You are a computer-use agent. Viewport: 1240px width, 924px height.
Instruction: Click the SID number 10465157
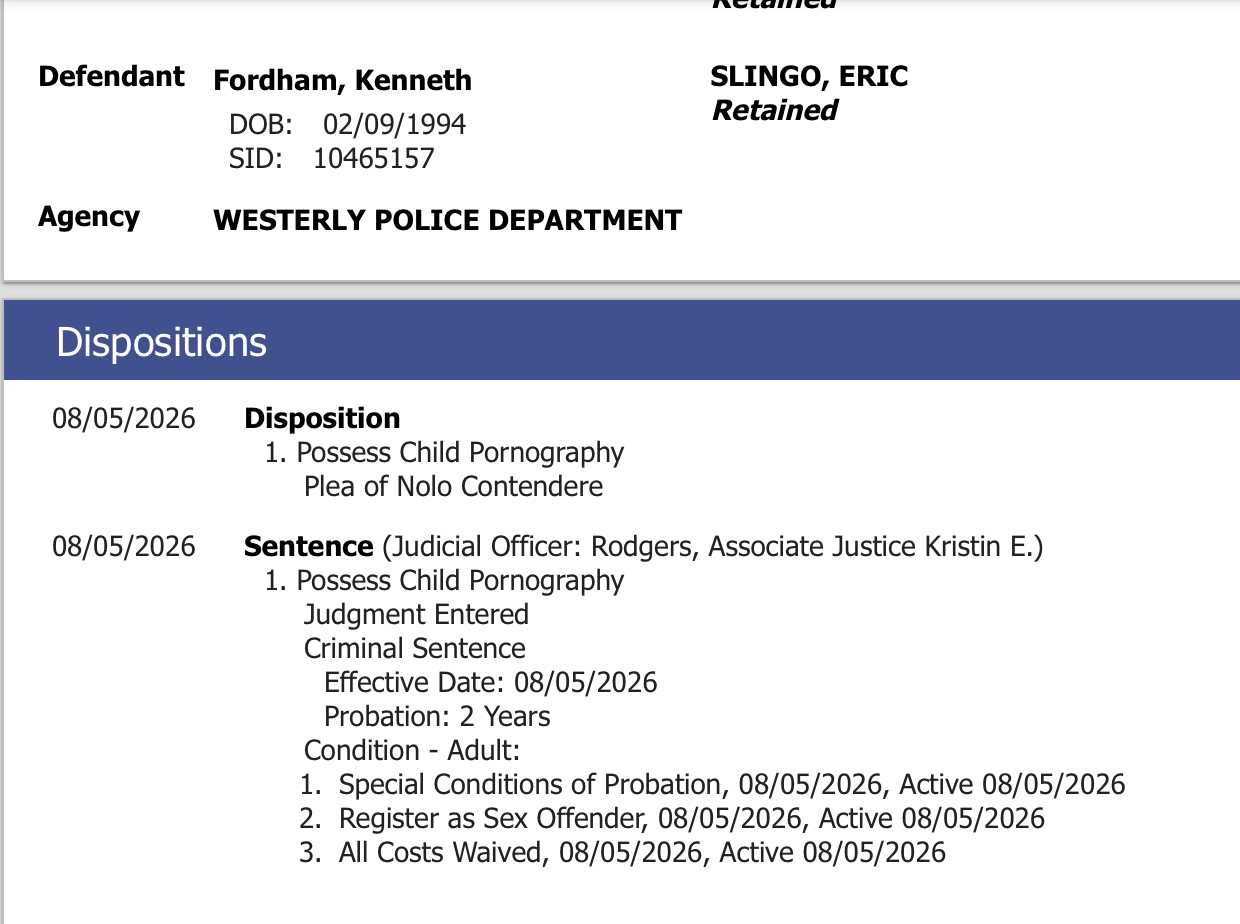click(x=374, y=158)
